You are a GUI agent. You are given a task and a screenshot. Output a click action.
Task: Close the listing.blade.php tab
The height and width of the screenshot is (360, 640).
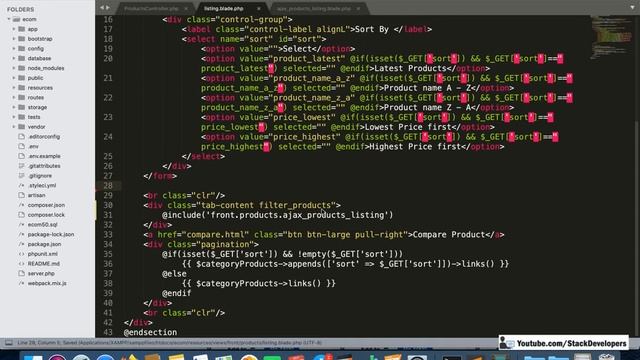(259, 9)
